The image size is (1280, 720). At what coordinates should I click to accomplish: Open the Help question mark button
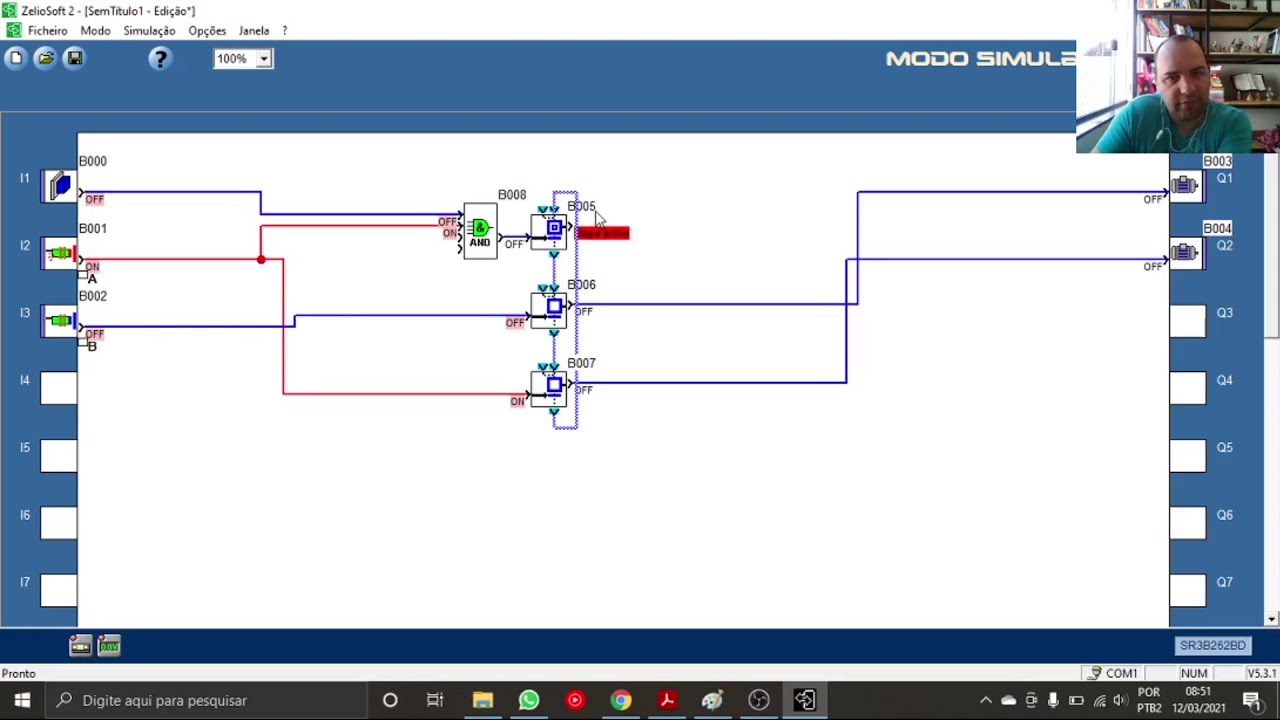click(160, 59)
